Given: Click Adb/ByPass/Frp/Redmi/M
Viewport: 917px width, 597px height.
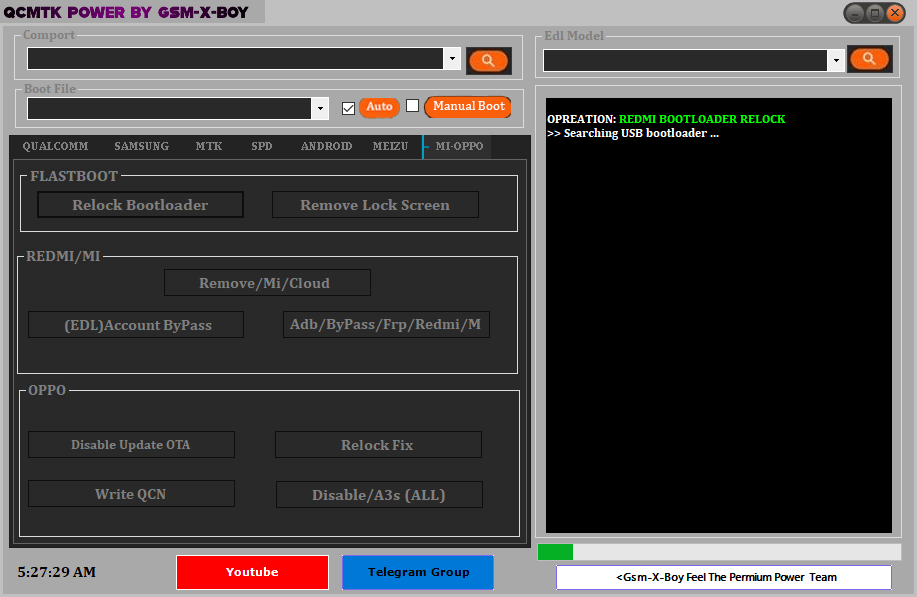Looking at the screenshot, I should (386, 324).
